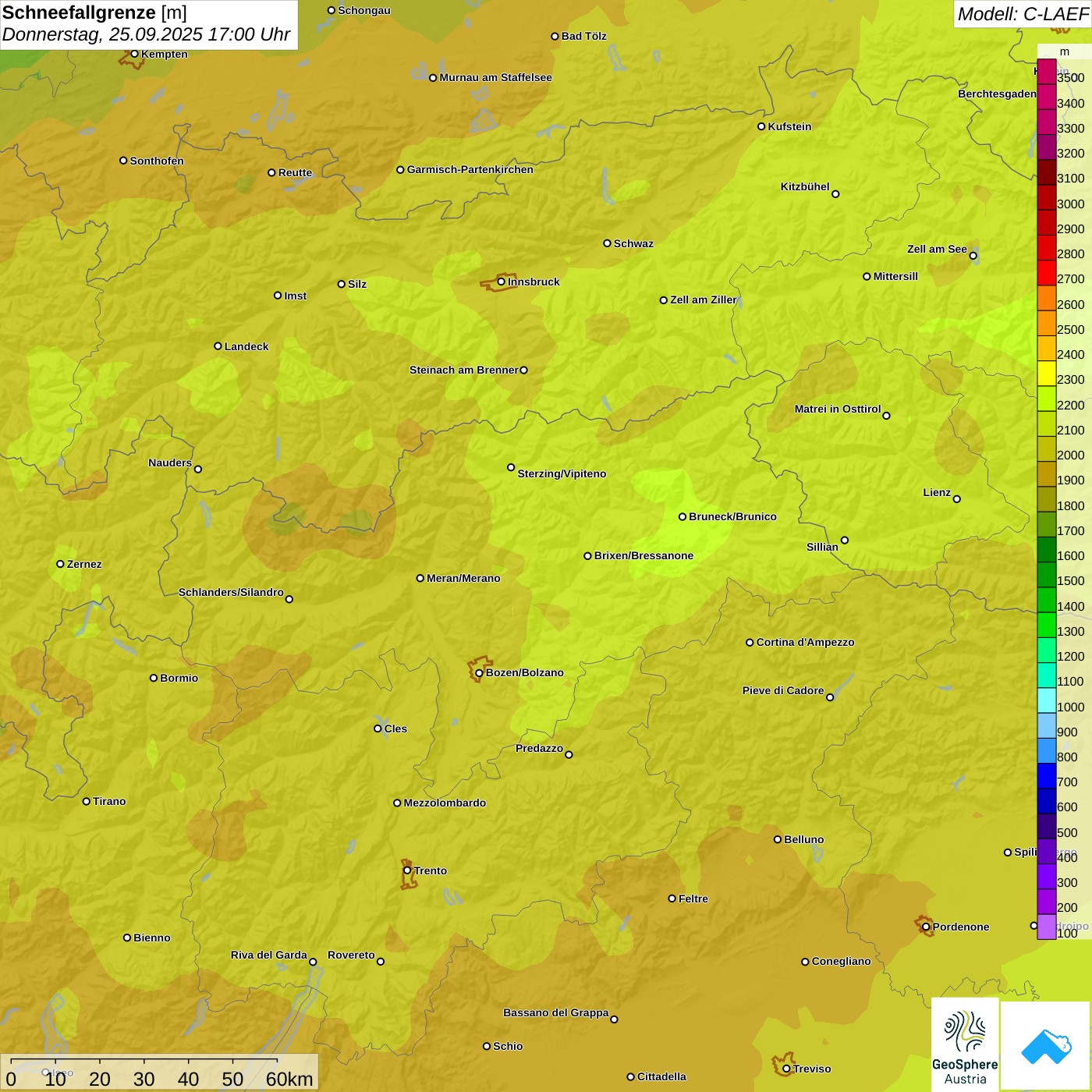The image size is (1092, 1092).
Task: Click the Cles label
Action: 395,729
